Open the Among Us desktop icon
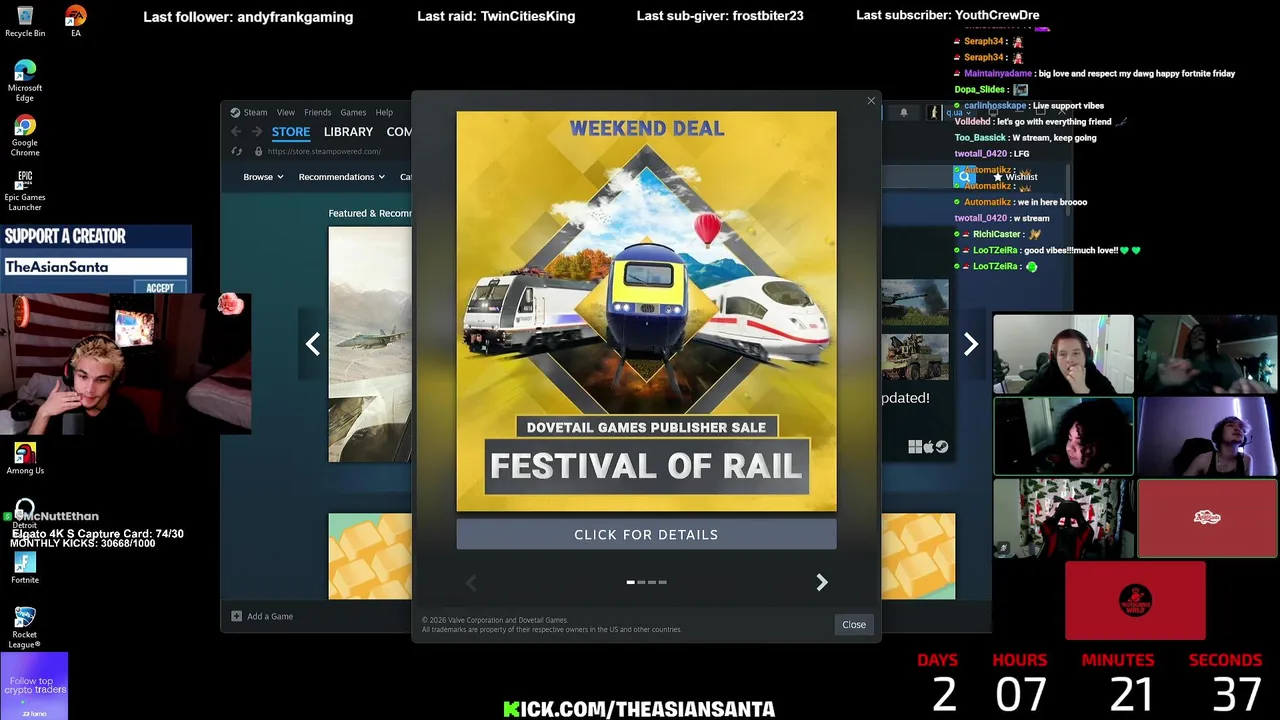 click(x=25, y=458)
